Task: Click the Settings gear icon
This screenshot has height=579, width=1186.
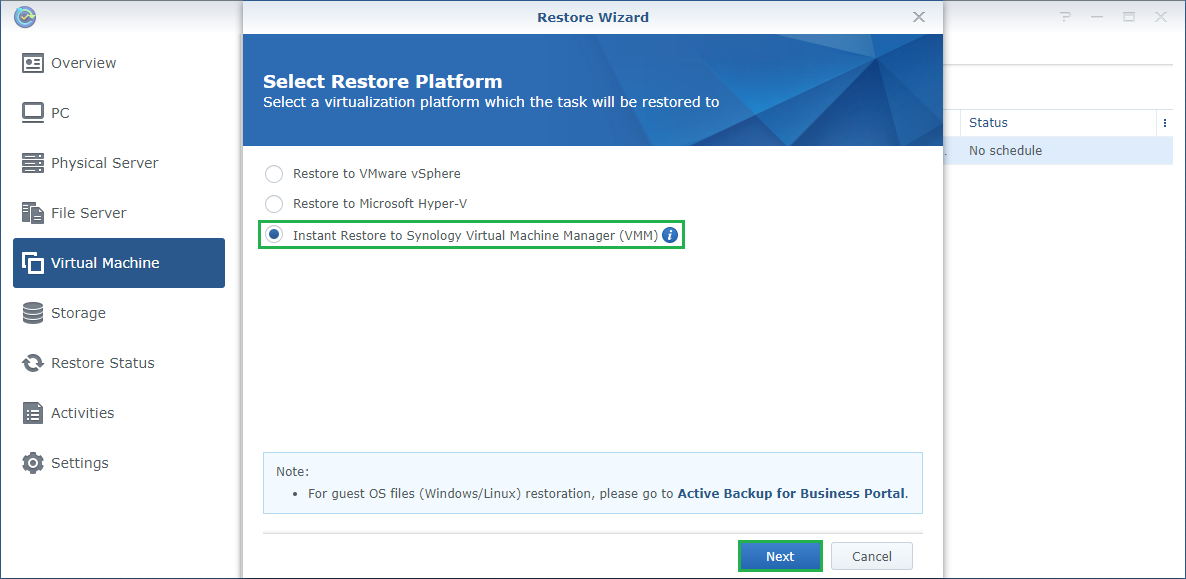Action: coord(33,463)
